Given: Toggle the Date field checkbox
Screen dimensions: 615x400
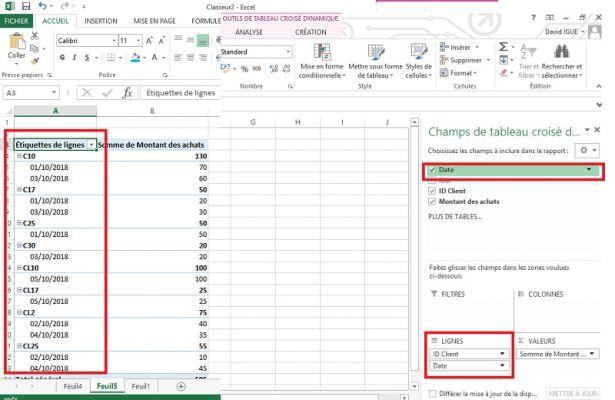Looking at the screenshot, I should click(432, 170).
